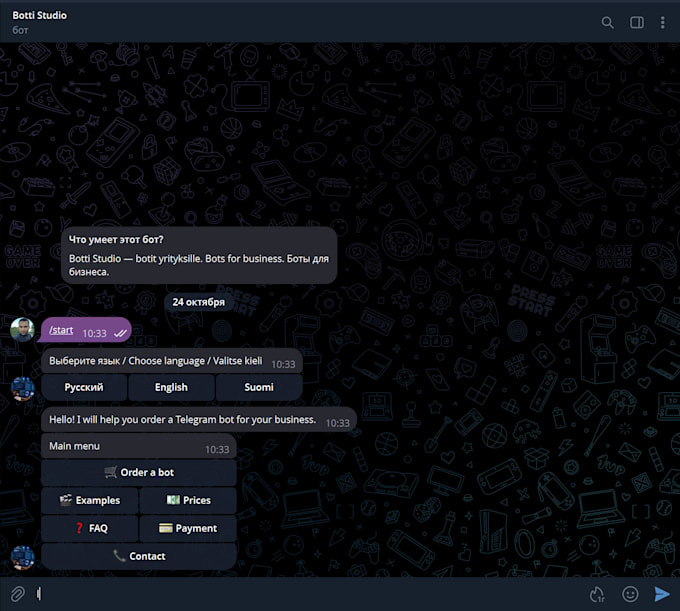Screen dimensions: 680x611
Task: Click the Что умеет этот бот description
Action: tap(199, 255)
